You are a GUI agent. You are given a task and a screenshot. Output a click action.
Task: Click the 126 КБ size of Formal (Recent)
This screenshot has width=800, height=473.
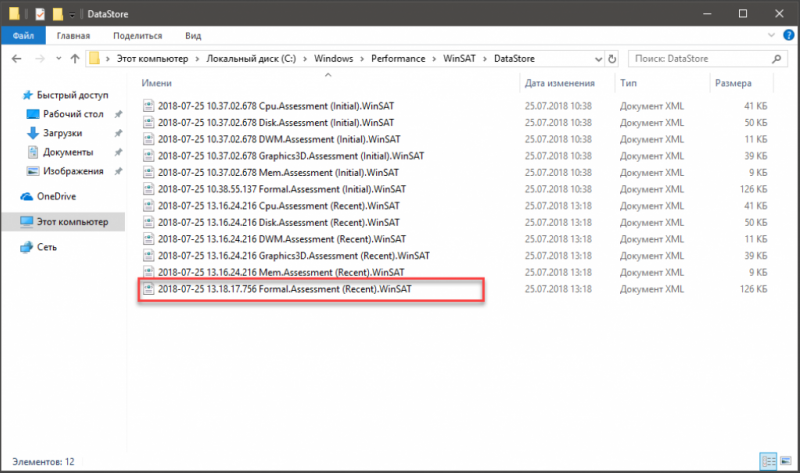pos(753,289)
